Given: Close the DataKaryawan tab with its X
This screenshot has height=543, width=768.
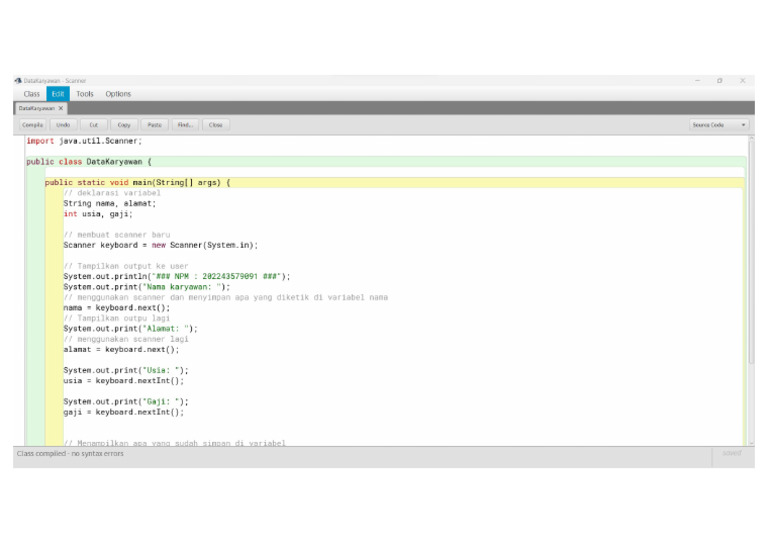Looking at the screenshot, I should point(61,108).
